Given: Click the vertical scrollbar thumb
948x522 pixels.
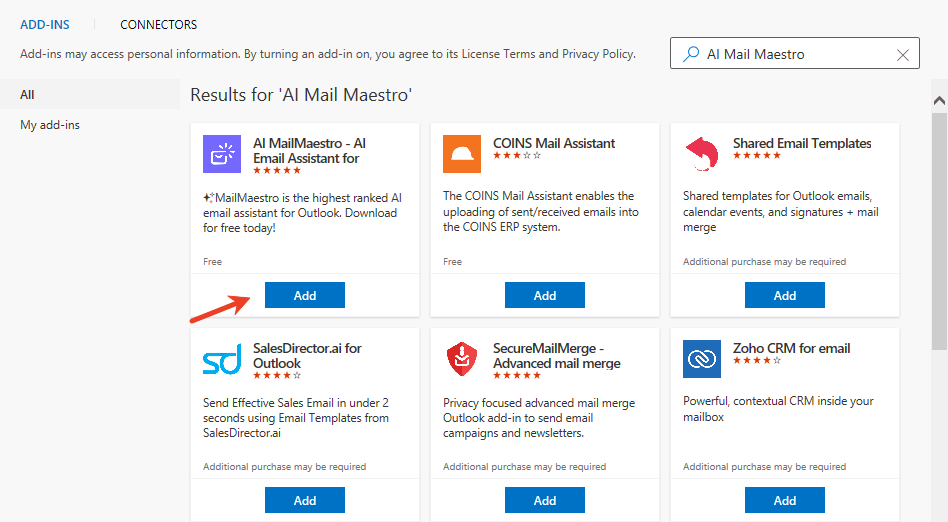Looking at the screenshot, I should (939, 231).
